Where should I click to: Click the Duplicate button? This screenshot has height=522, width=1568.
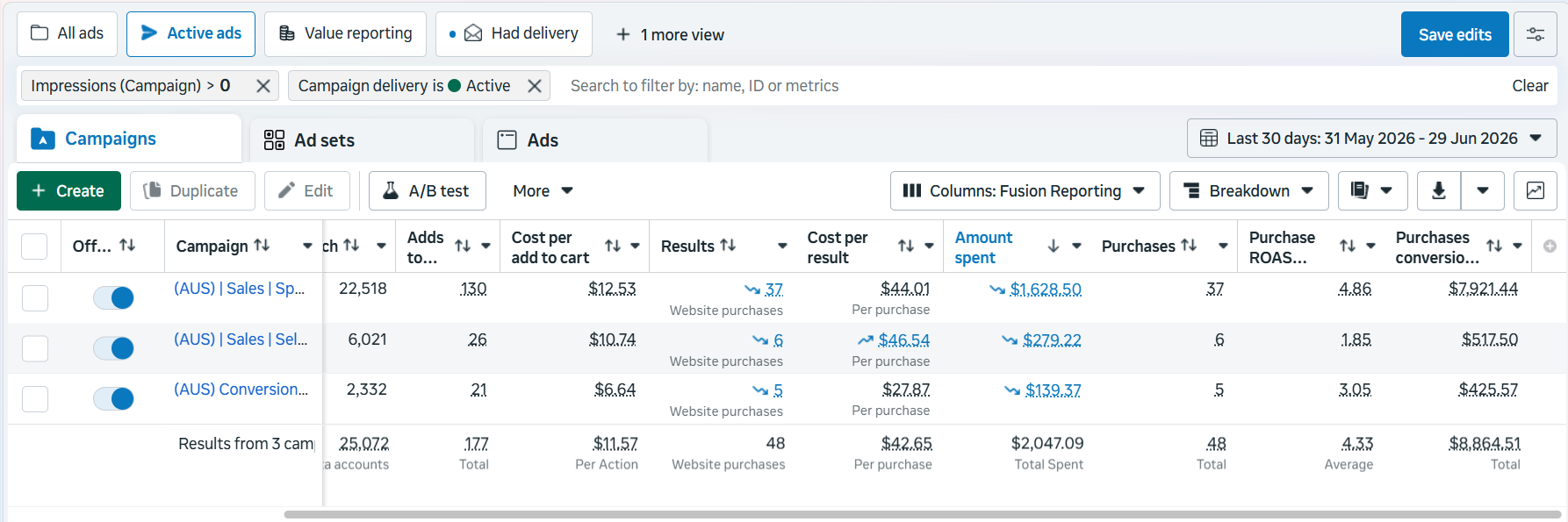pyautogui.click(x=192, y=190)
